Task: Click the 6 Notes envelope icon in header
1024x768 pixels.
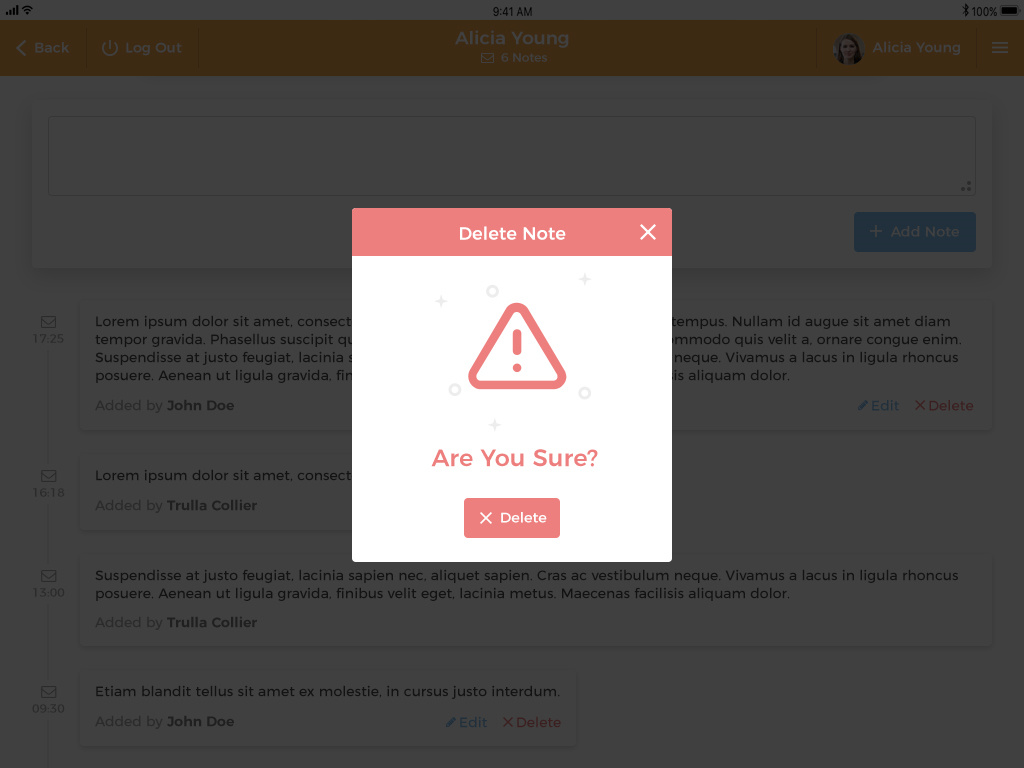Action: pos(487,58)
